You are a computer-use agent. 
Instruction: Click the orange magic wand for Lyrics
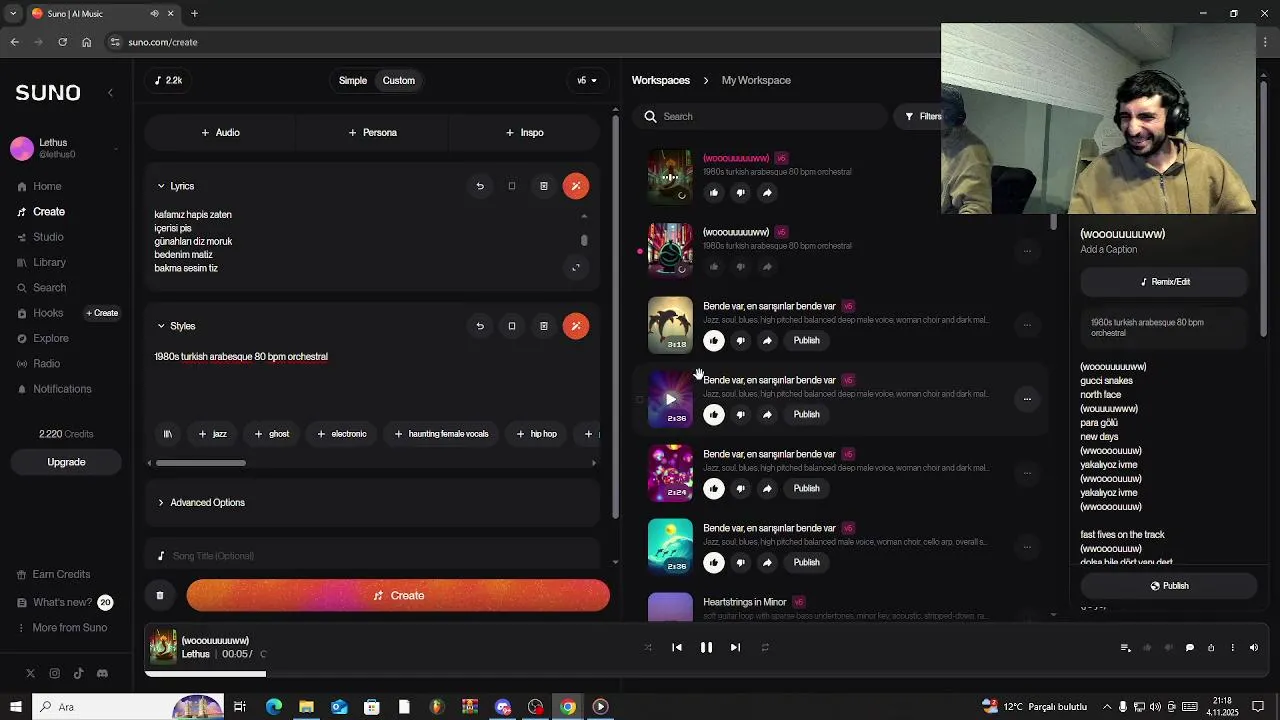(x=576, y=186)
